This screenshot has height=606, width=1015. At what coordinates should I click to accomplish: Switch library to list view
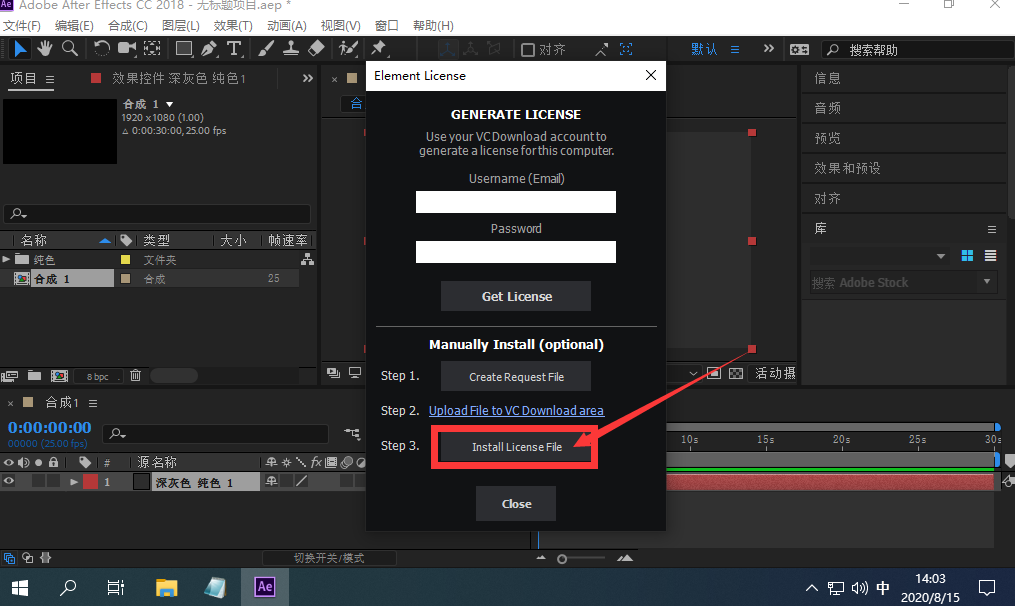(990, 256)
